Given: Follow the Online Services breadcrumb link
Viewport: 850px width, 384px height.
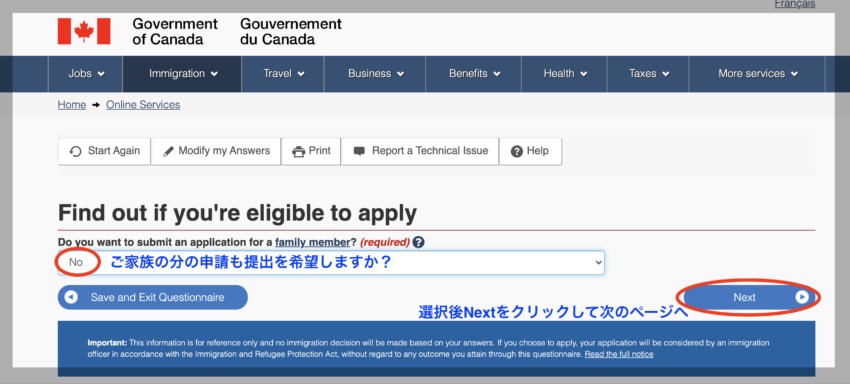Looking at the screenshot, I should point(143,105).
